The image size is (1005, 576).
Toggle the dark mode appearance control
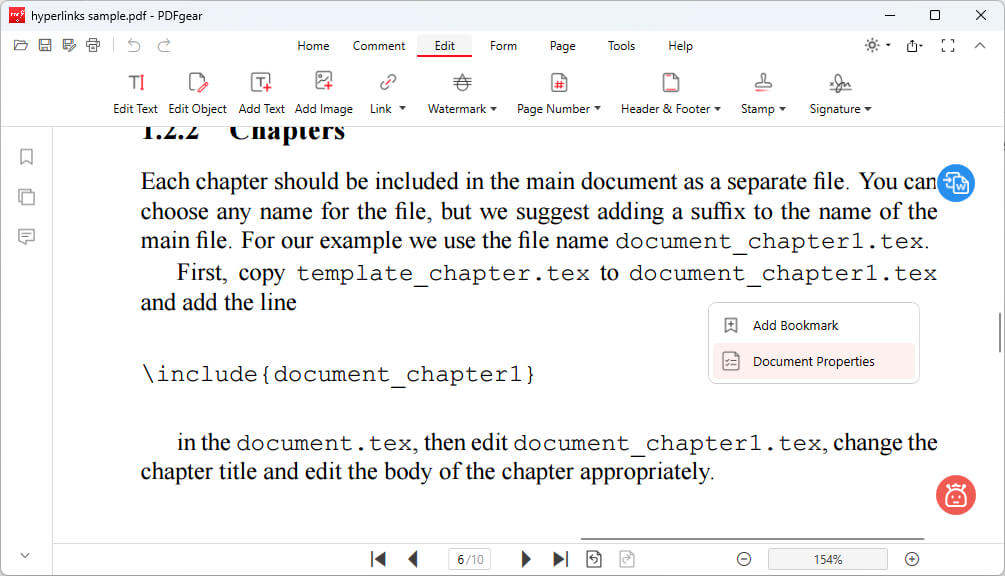[x=870, y=45]
